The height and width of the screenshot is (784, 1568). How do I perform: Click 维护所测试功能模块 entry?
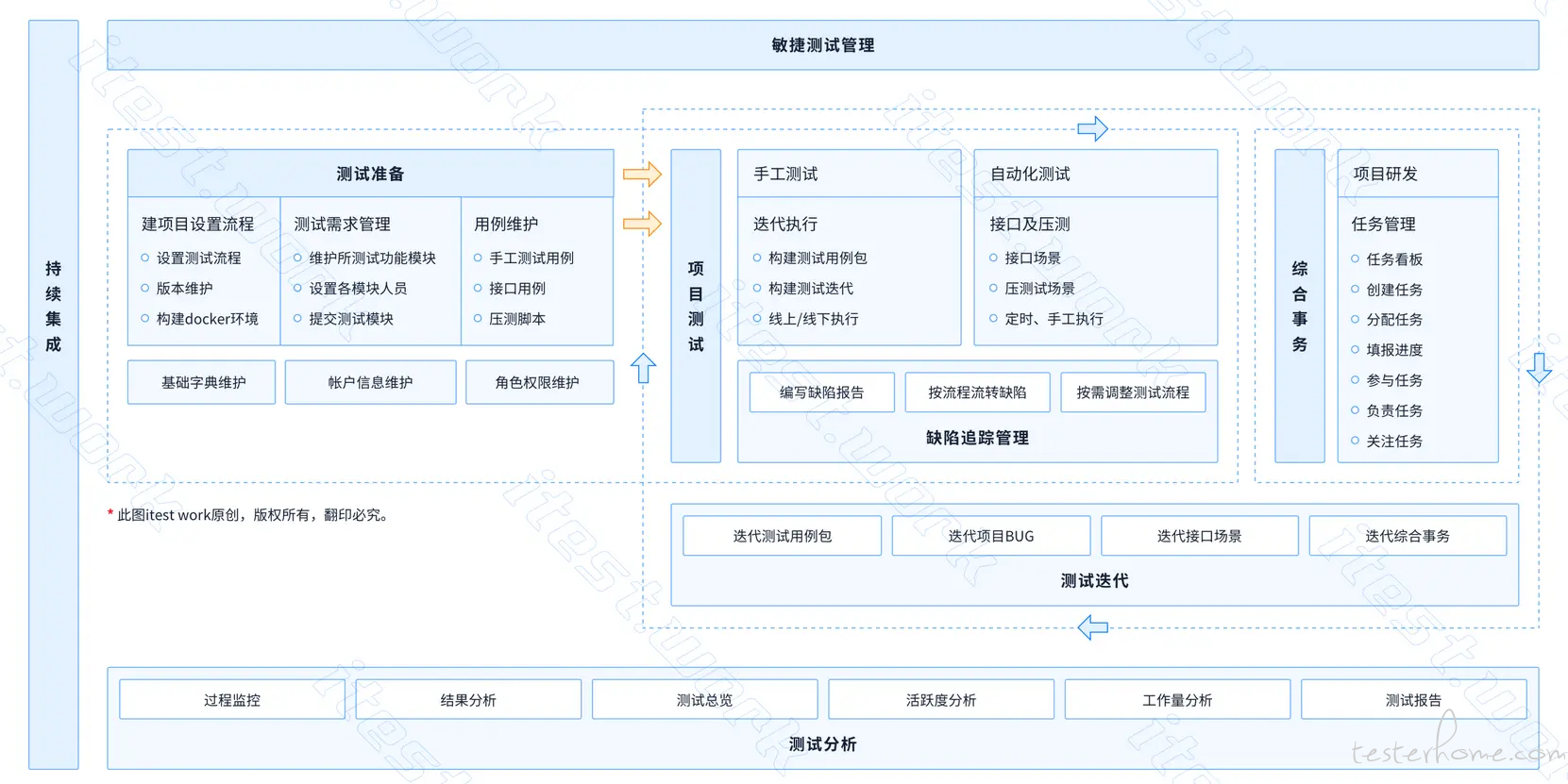click(372, 258)
